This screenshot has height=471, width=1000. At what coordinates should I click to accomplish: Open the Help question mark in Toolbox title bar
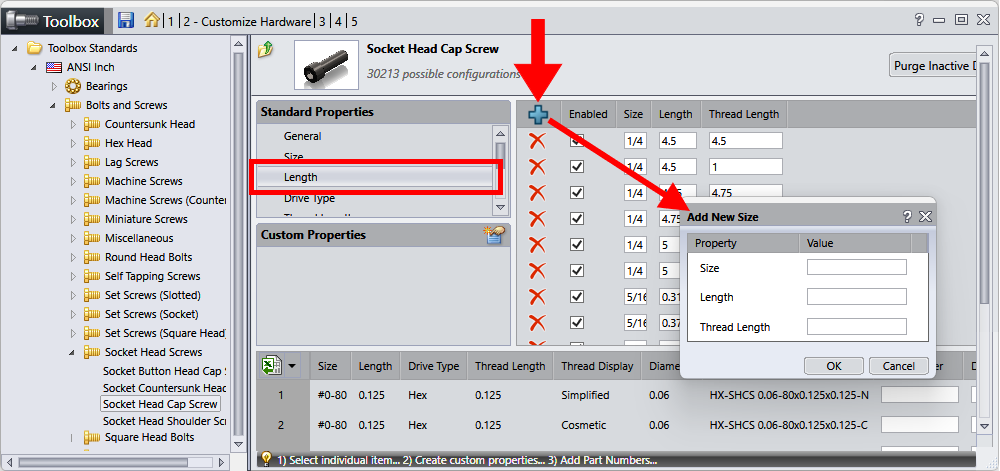coord(919,20)
